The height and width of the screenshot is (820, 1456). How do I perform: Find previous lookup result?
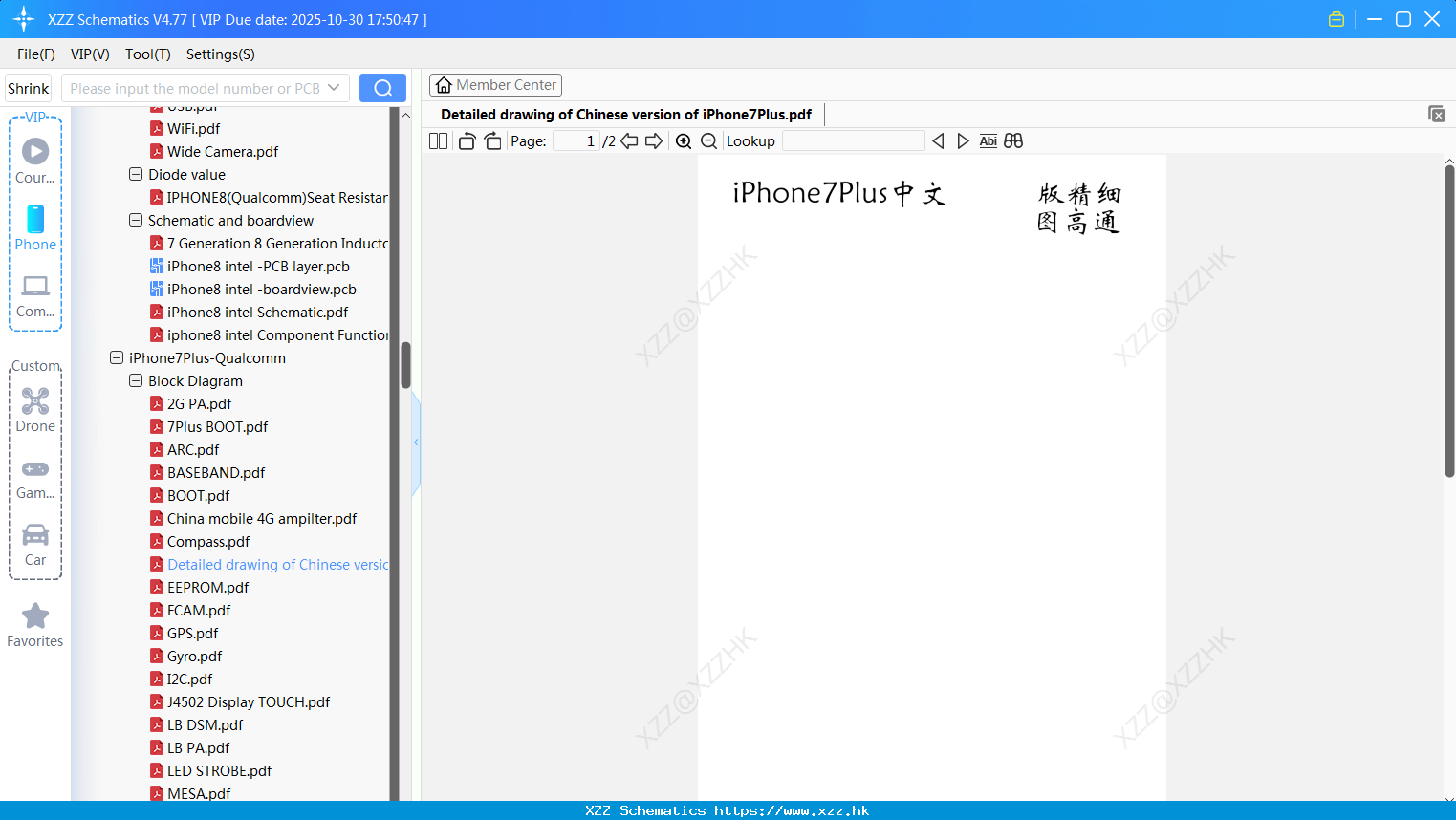pyautogui.click(x=938, y=140)
